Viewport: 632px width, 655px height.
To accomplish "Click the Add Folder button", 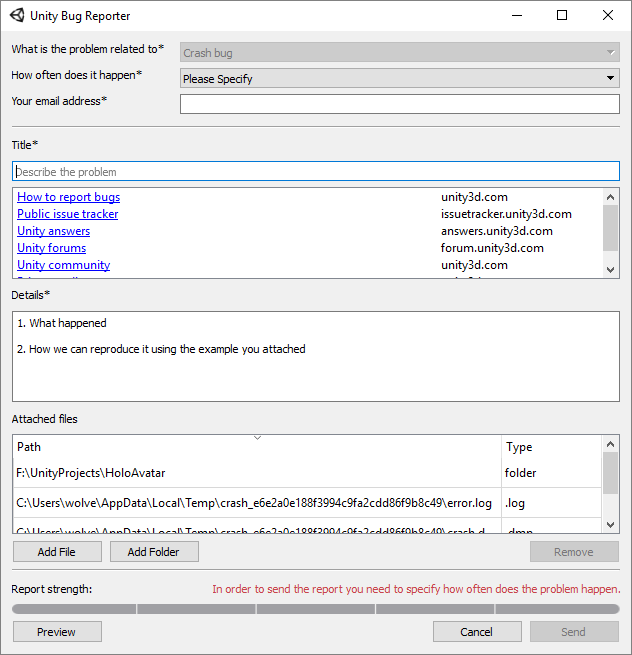I will coord(154,552).
